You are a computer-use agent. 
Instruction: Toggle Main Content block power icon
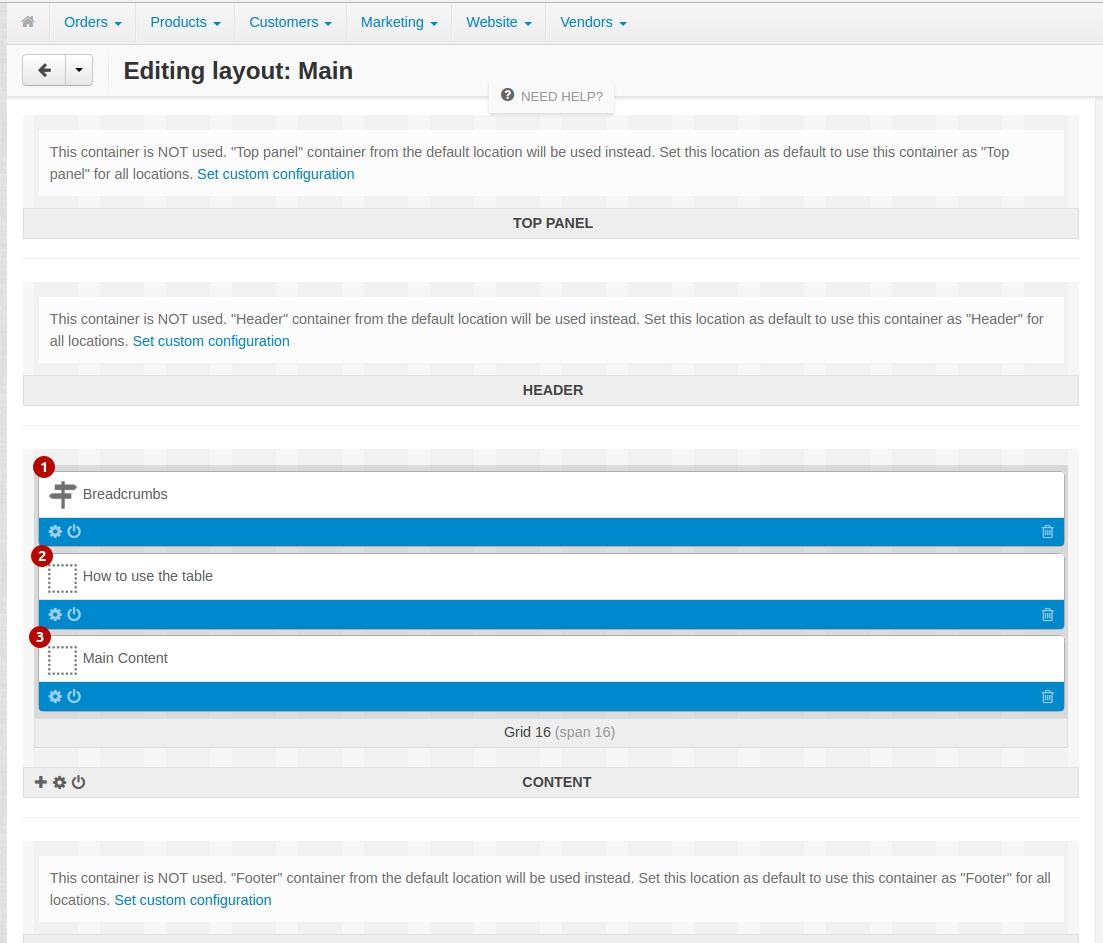[x=74, y=696]
